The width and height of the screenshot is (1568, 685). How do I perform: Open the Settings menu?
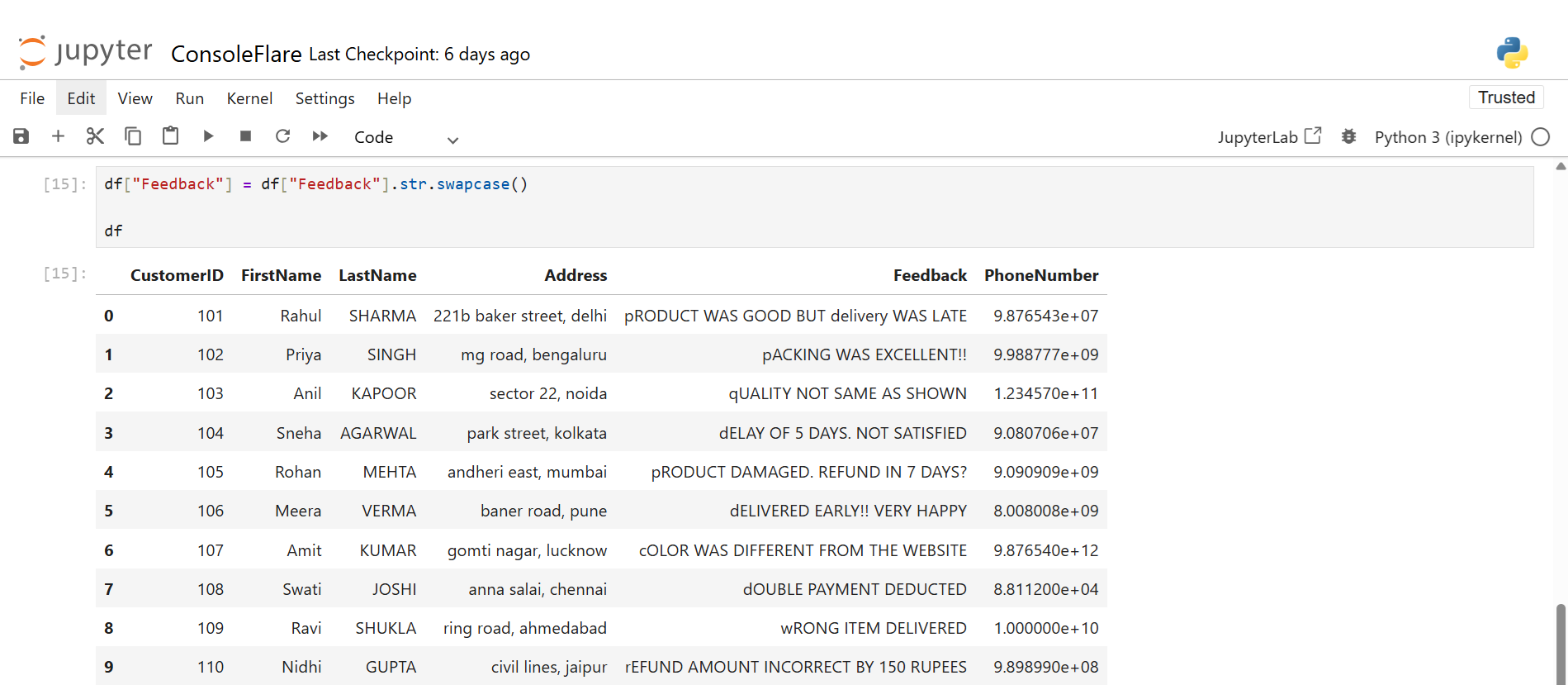click(324, 98)
